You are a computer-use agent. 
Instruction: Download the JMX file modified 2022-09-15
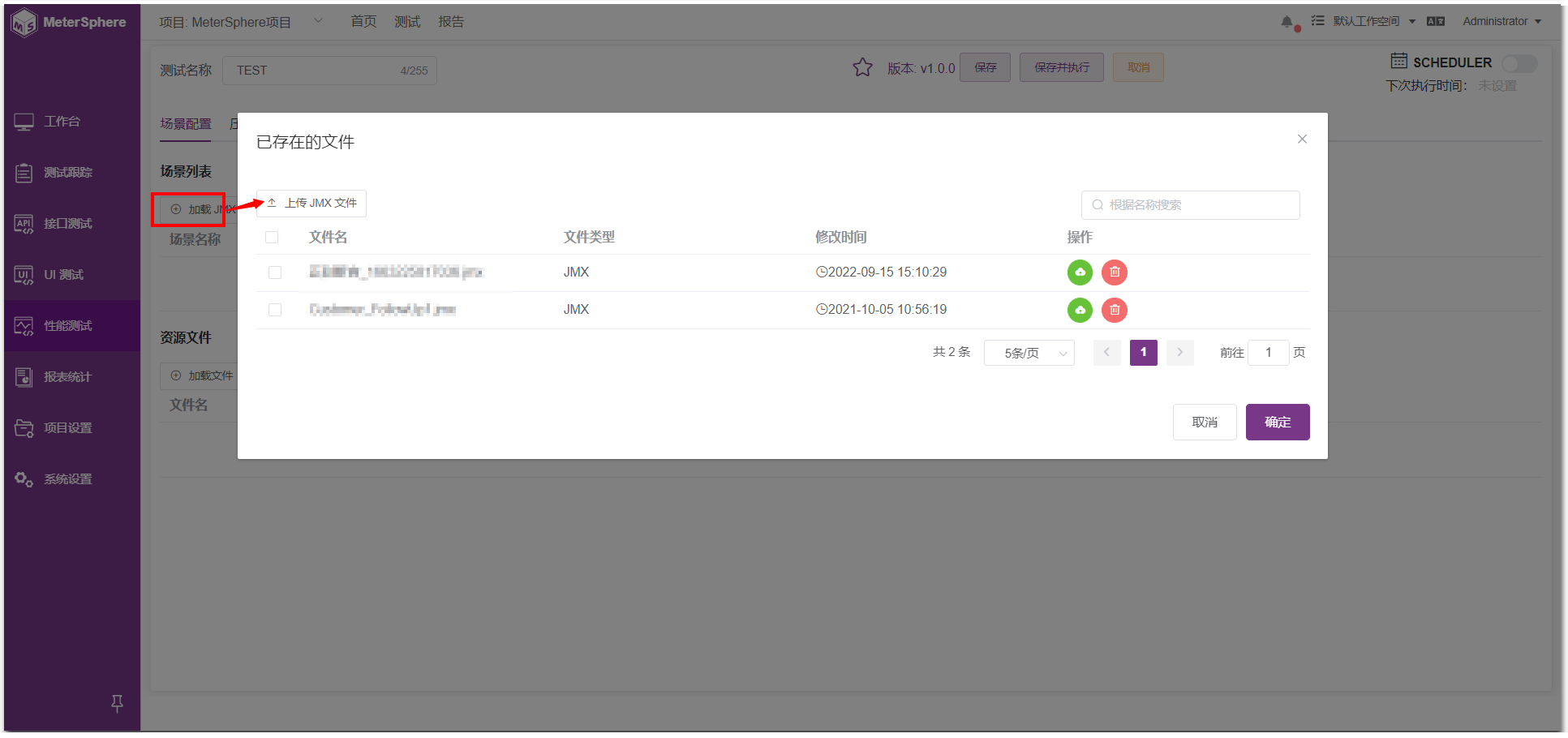coord(1080,272)
